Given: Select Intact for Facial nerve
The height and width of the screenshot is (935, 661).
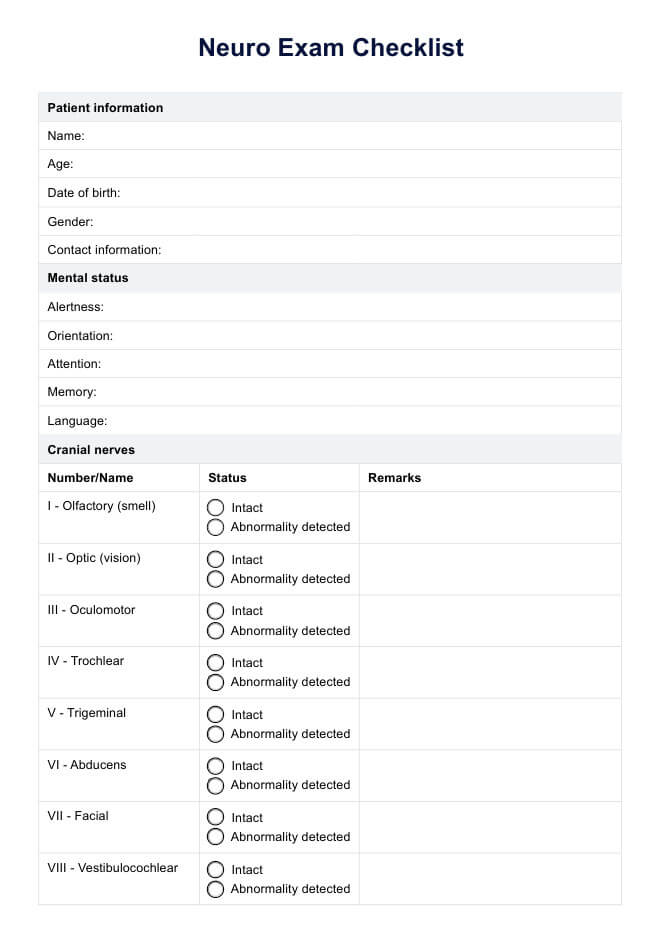Looking at the screenshot, I should pos(215,818).
